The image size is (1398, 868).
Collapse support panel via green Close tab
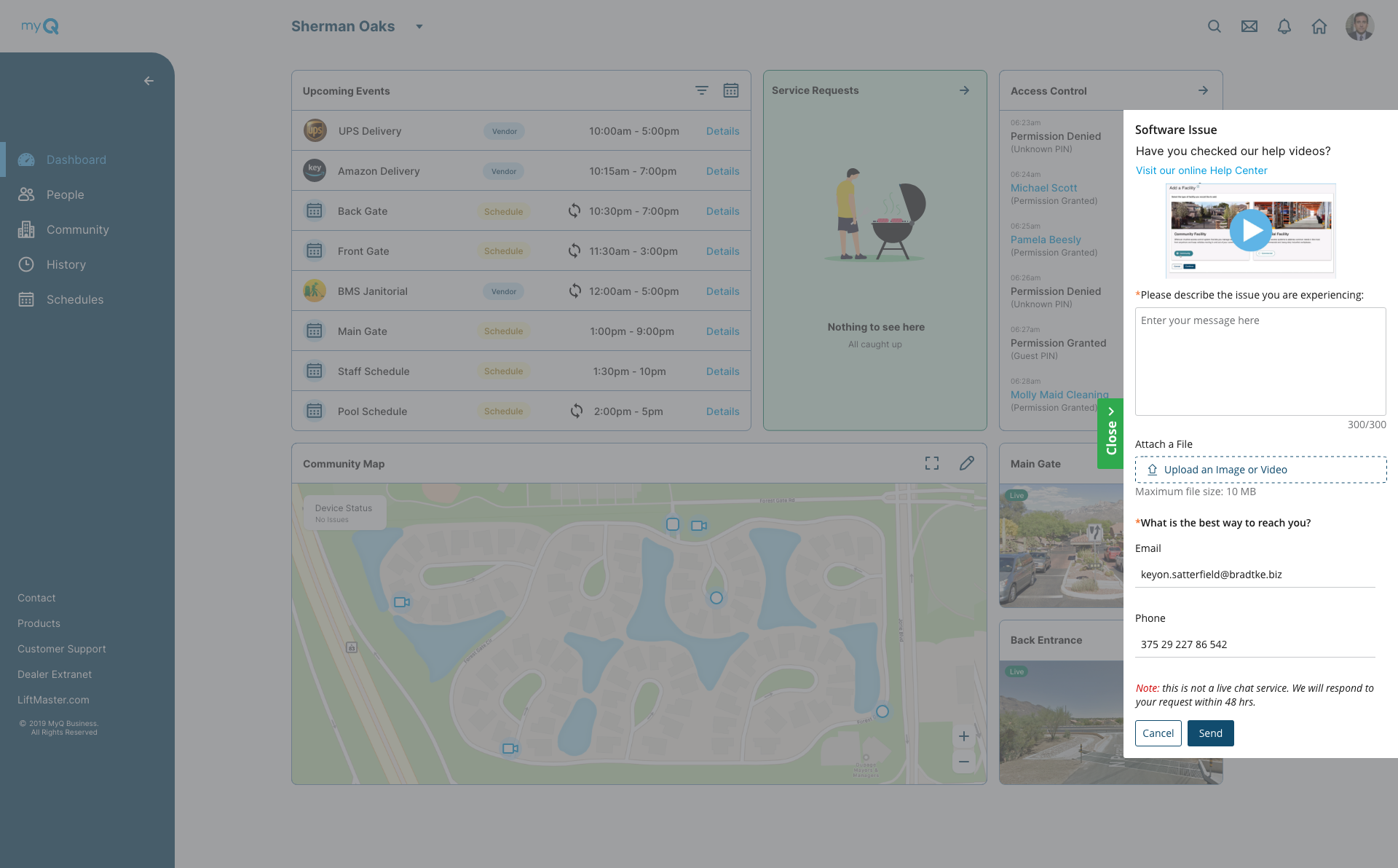(x=1110, y=433)
